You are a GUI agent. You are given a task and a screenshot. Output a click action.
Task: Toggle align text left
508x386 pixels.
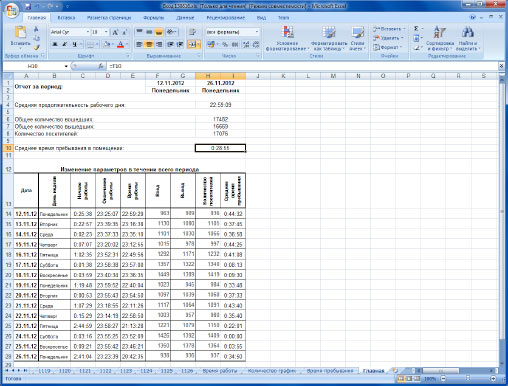[x=139, y=44]
